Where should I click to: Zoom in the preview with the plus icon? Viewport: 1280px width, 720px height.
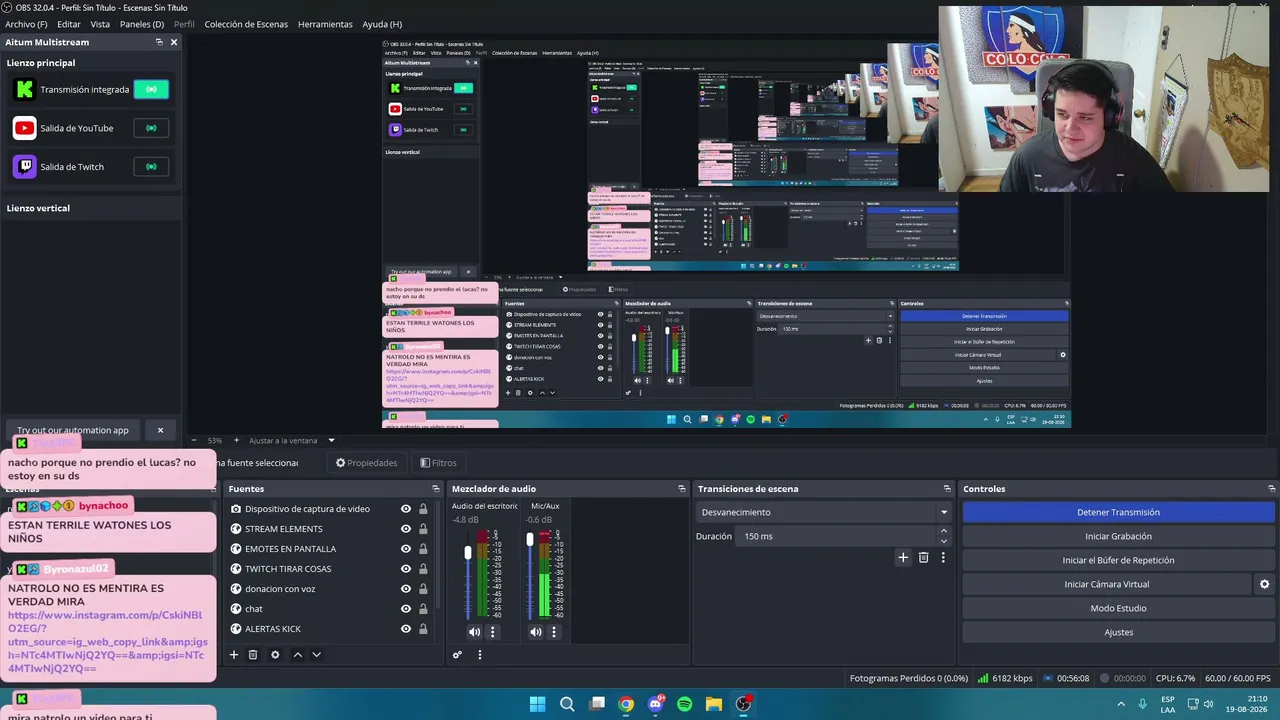click(x=236, y=440)
